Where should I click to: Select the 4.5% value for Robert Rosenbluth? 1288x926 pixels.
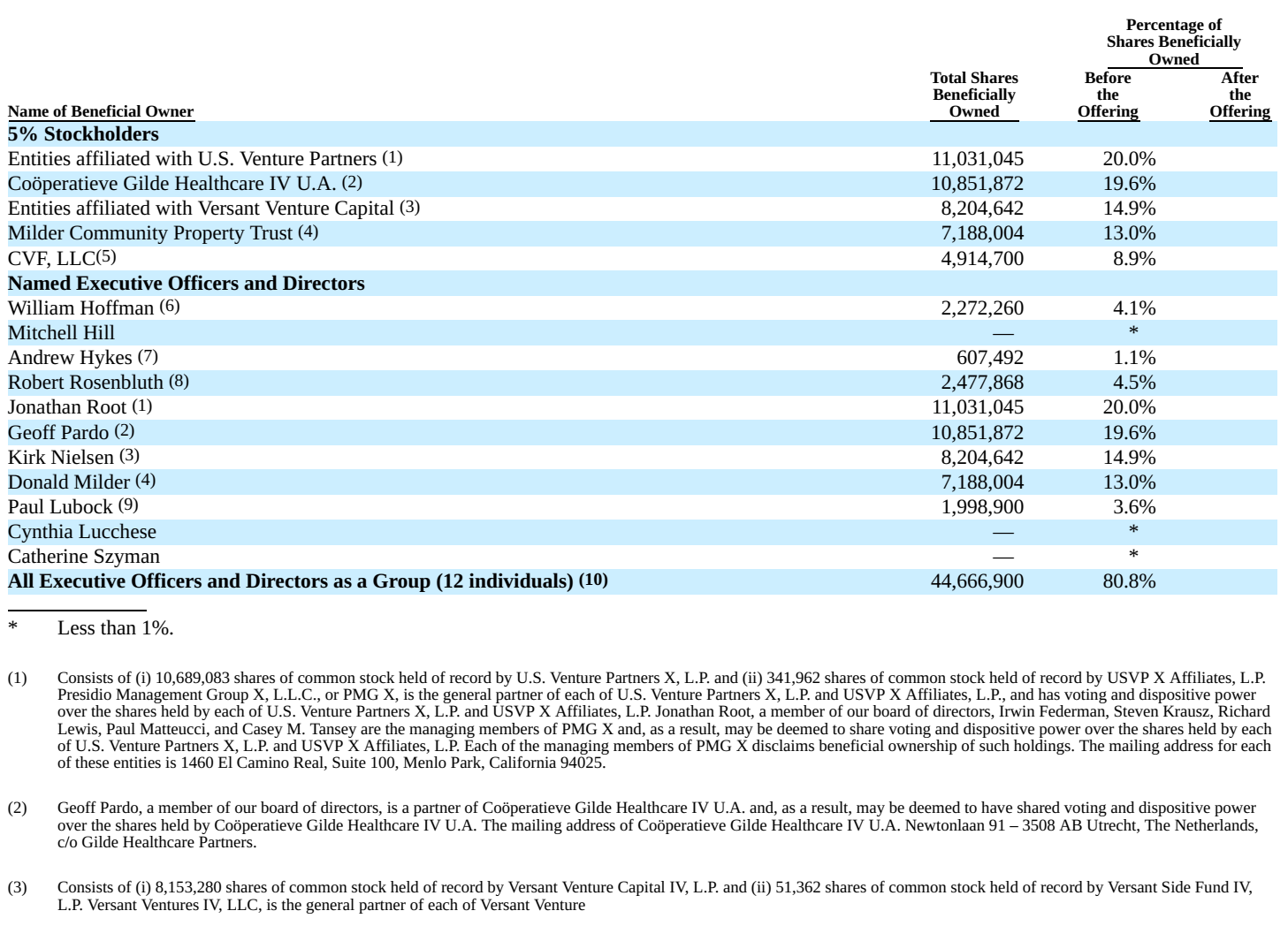pyautogui.click(x=1134, y=383)
